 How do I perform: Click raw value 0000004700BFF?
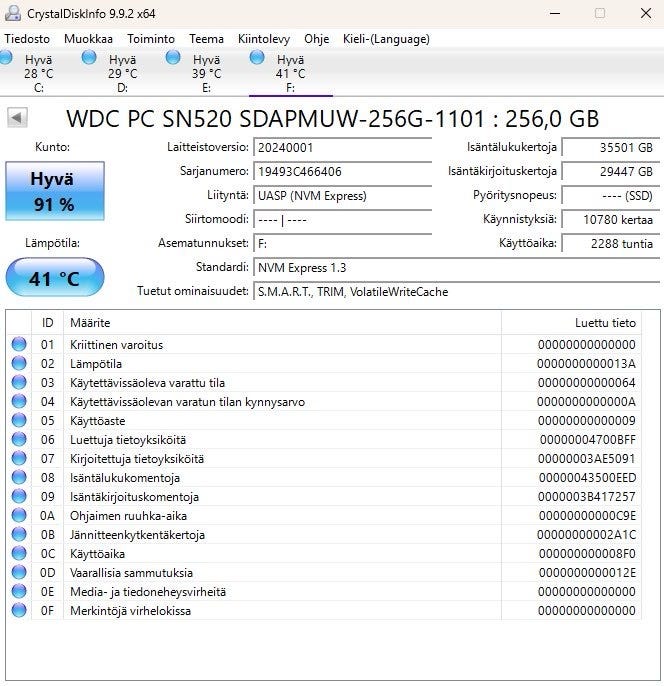(x=587, y=440)
